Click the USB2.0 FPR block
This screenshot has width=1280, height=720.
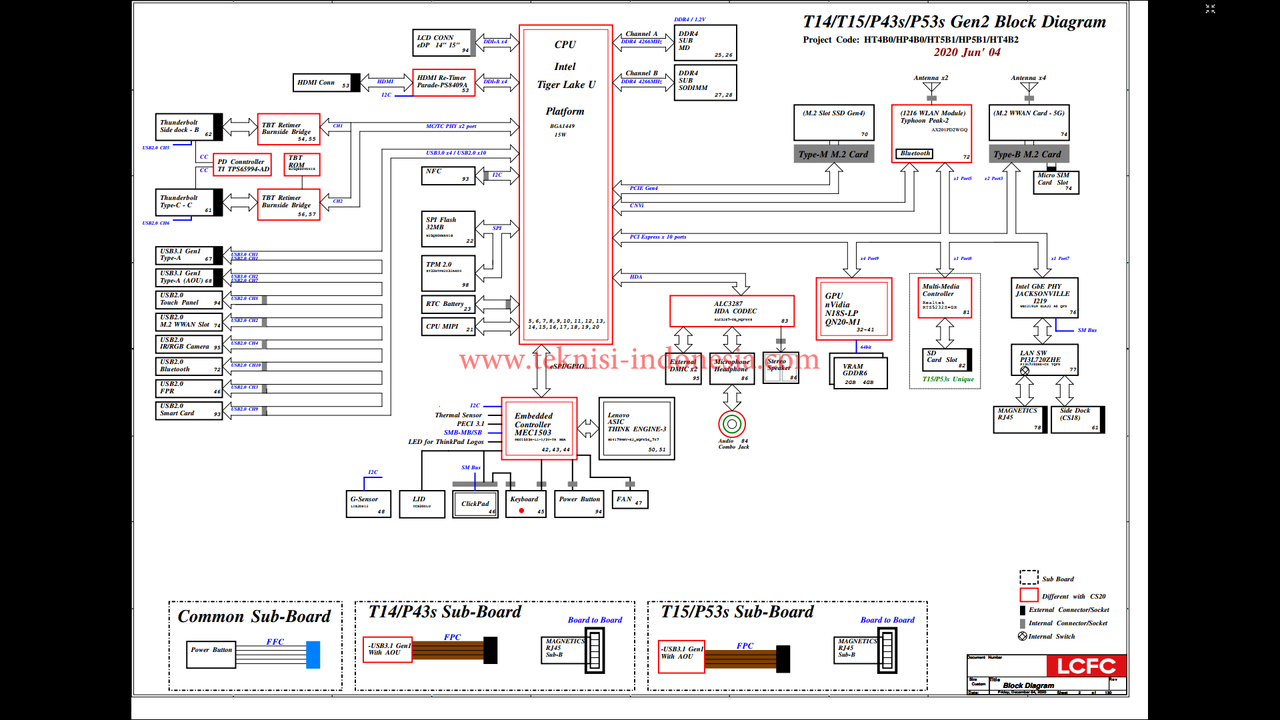190,387
